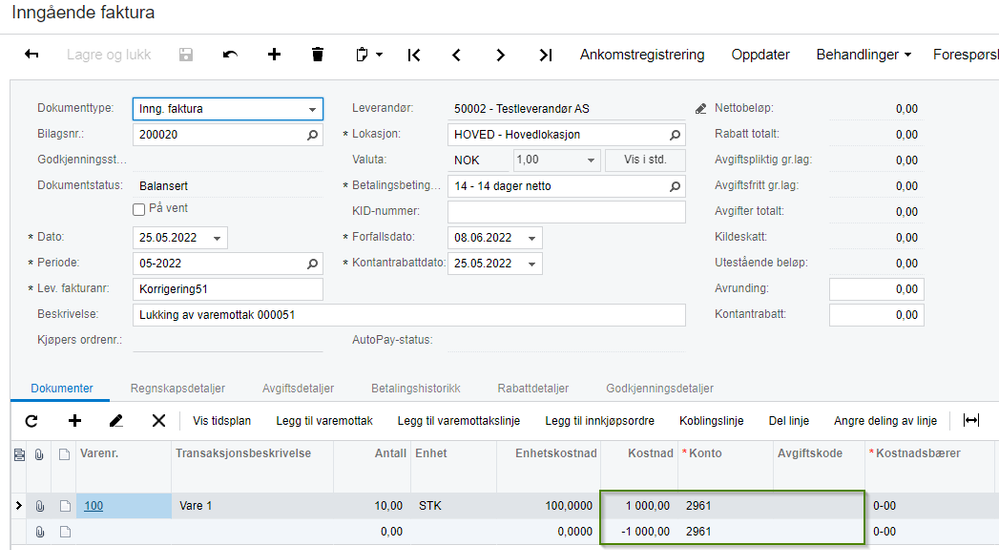Add a new document with plus icon
The image size is (999, 550).
[x=274, y=55]
